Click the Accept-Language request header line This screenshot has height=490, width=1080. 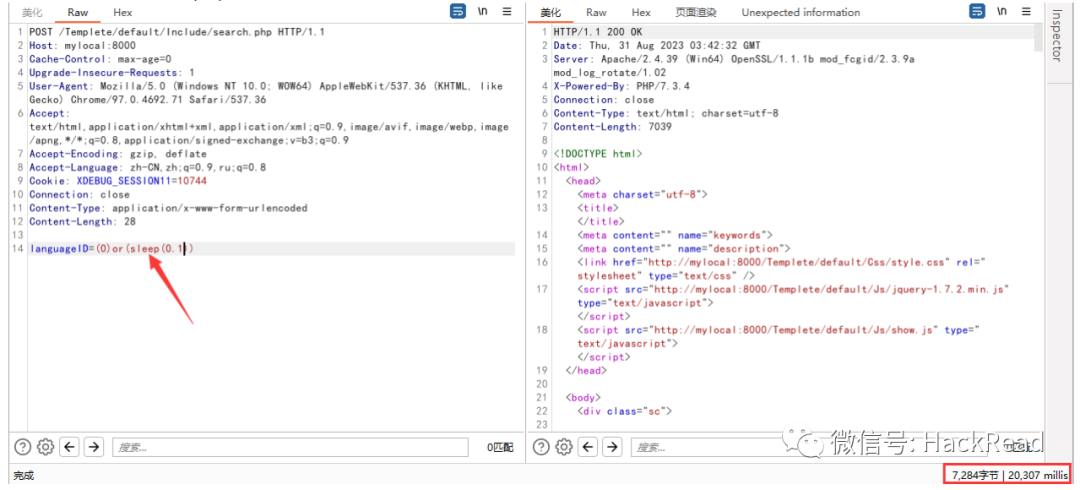point(147,167)
